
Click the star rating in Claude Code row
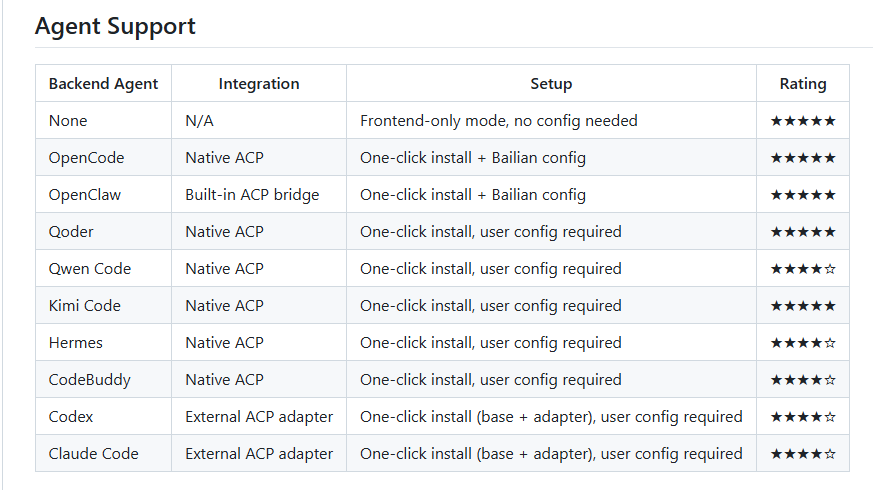[x=803, y=454]
